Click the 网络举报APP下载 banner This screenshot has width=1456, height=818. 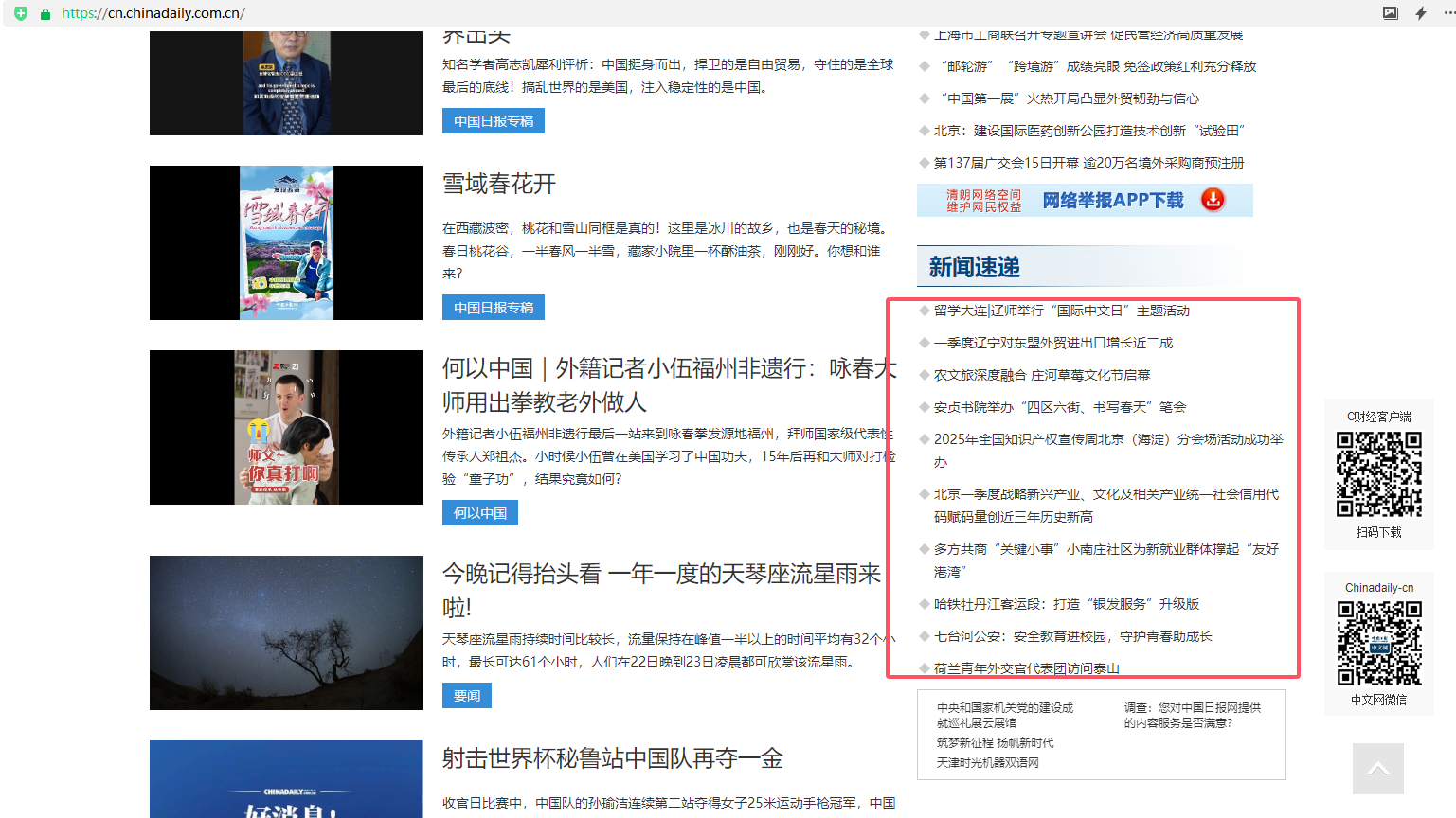[x=1085, y=200]
